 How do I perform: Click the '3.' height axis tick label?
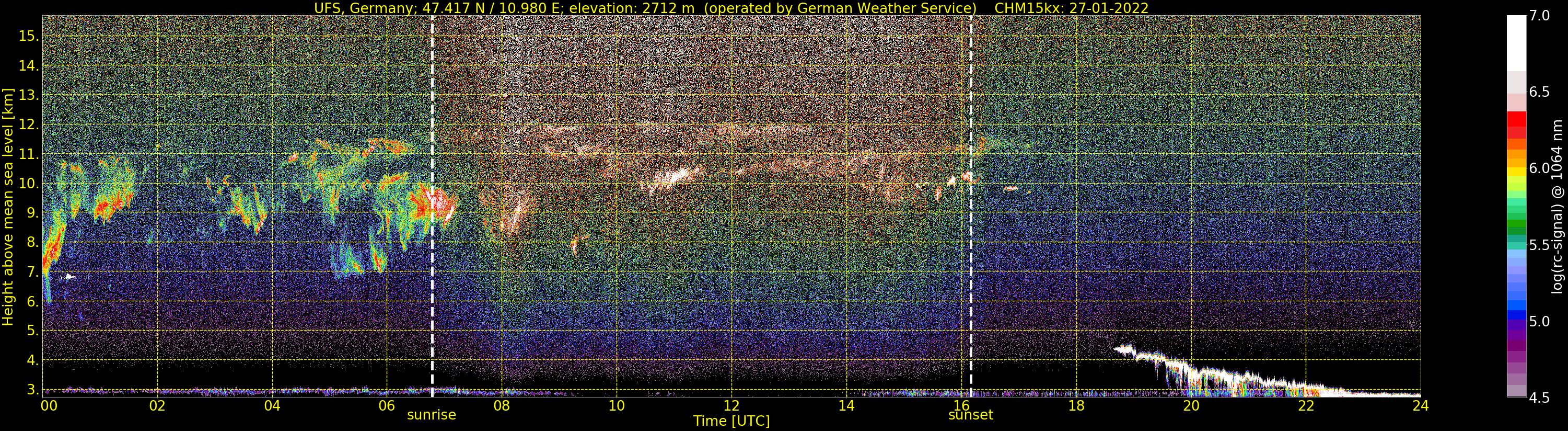(32, 390)
